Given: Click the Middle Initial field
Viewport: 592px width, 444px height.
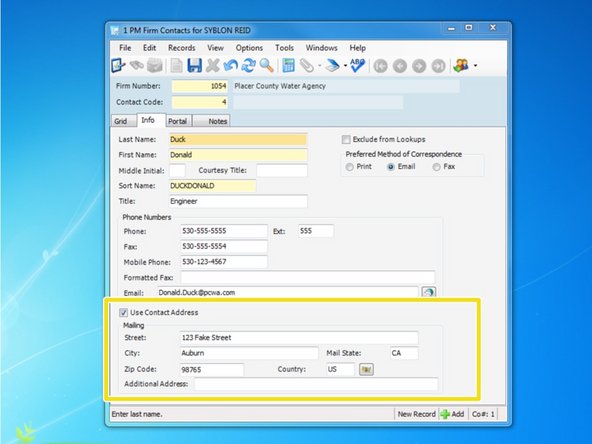Looking at the screenshot, I should [177, 171].
